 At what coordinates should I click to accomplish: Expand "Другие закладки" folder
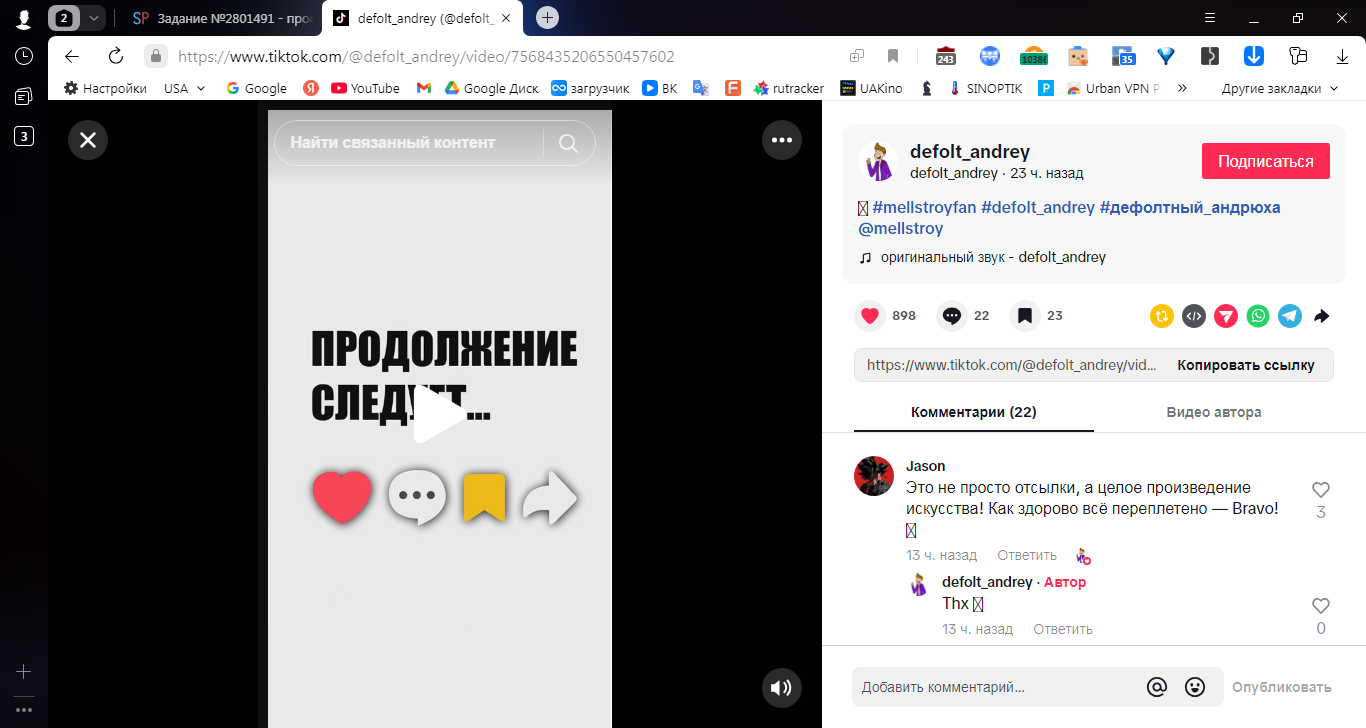[x=1279, y=88]
